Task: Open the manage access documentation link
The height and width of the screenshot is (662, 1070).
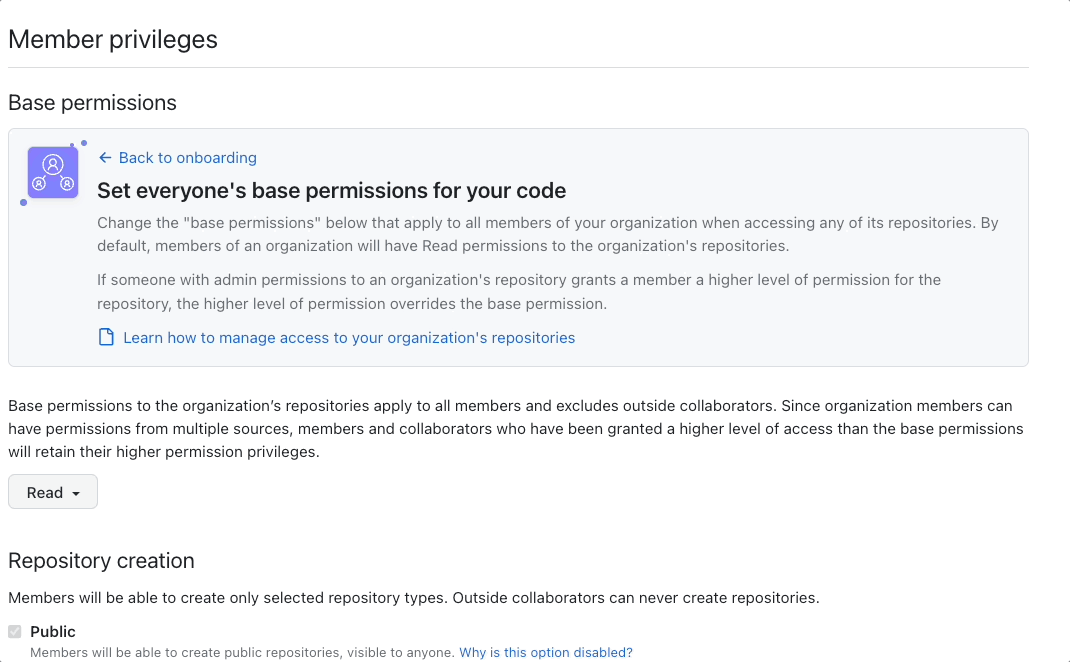Action: pyautogui.click(x=349, y=337)
